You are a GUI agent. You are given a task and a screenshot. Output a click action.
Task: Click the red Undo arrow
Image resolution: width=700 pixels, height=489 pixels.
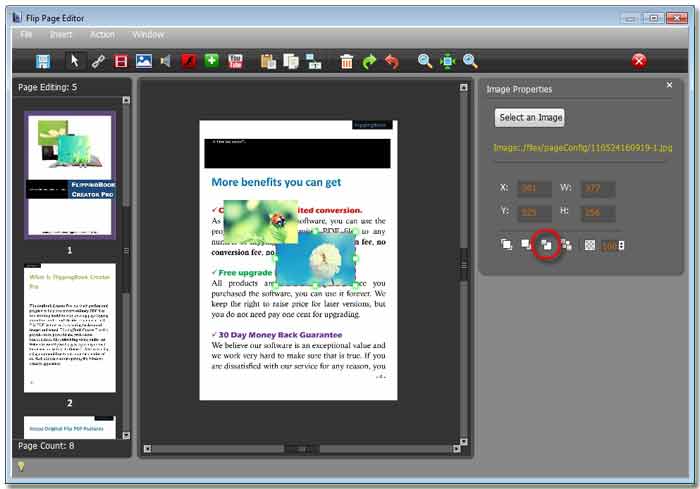pyautogui.click(x=392, y=61)
